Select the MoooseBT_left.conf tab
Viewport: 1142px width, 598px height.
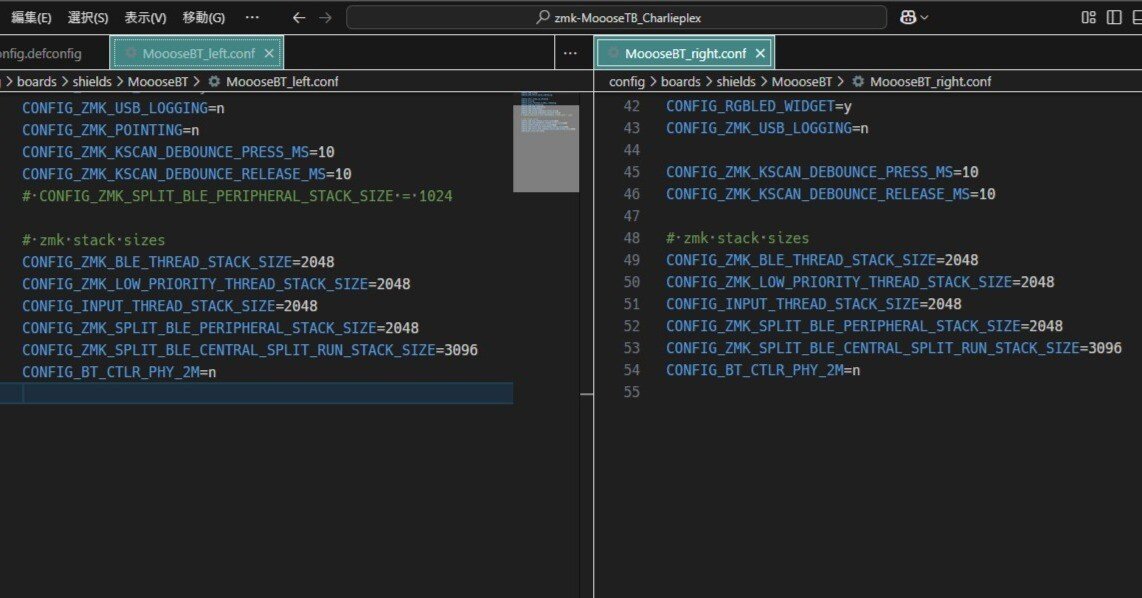point(198,53)
